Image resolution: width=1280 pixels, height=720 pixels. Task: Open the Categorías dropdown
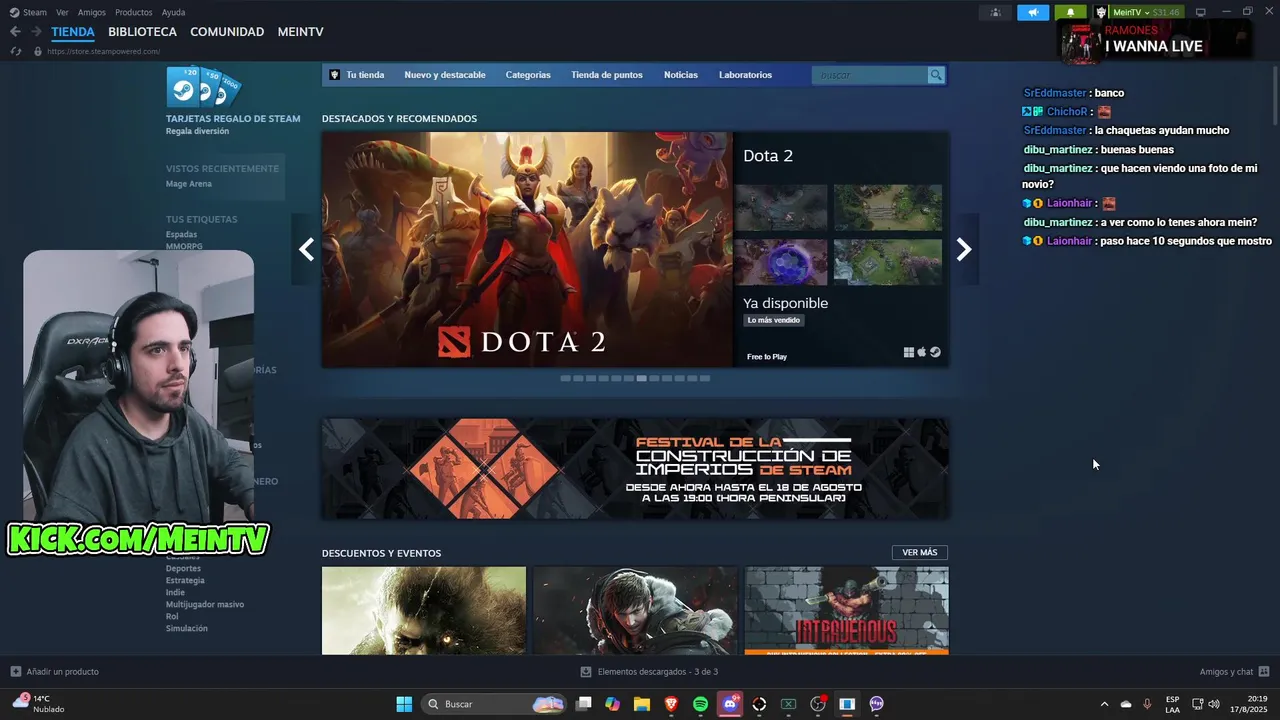[528, 75]
